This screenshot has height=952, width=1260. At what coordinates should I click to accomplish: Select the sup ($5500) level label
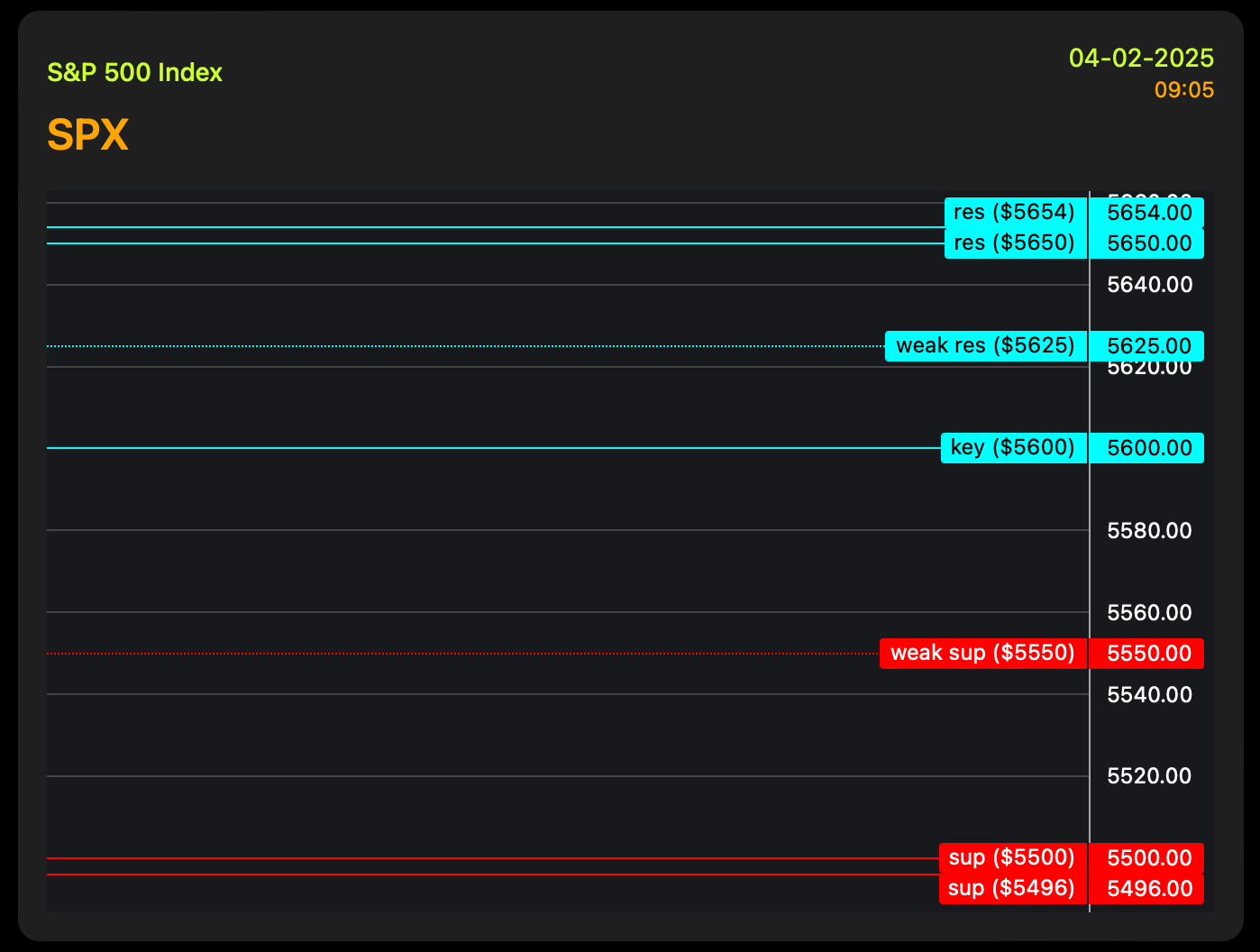[x=1013, y=858]
